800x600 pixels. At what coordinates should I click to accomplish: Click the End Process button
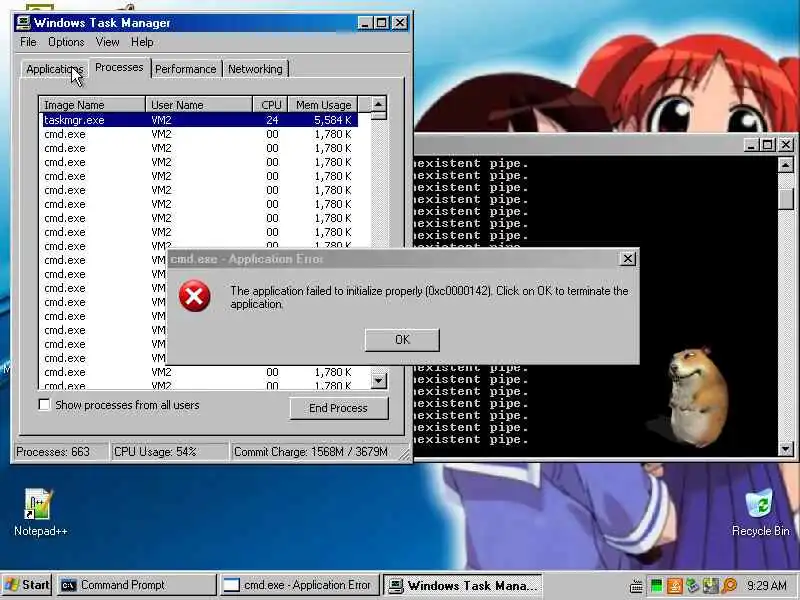(x=338, y=408)
